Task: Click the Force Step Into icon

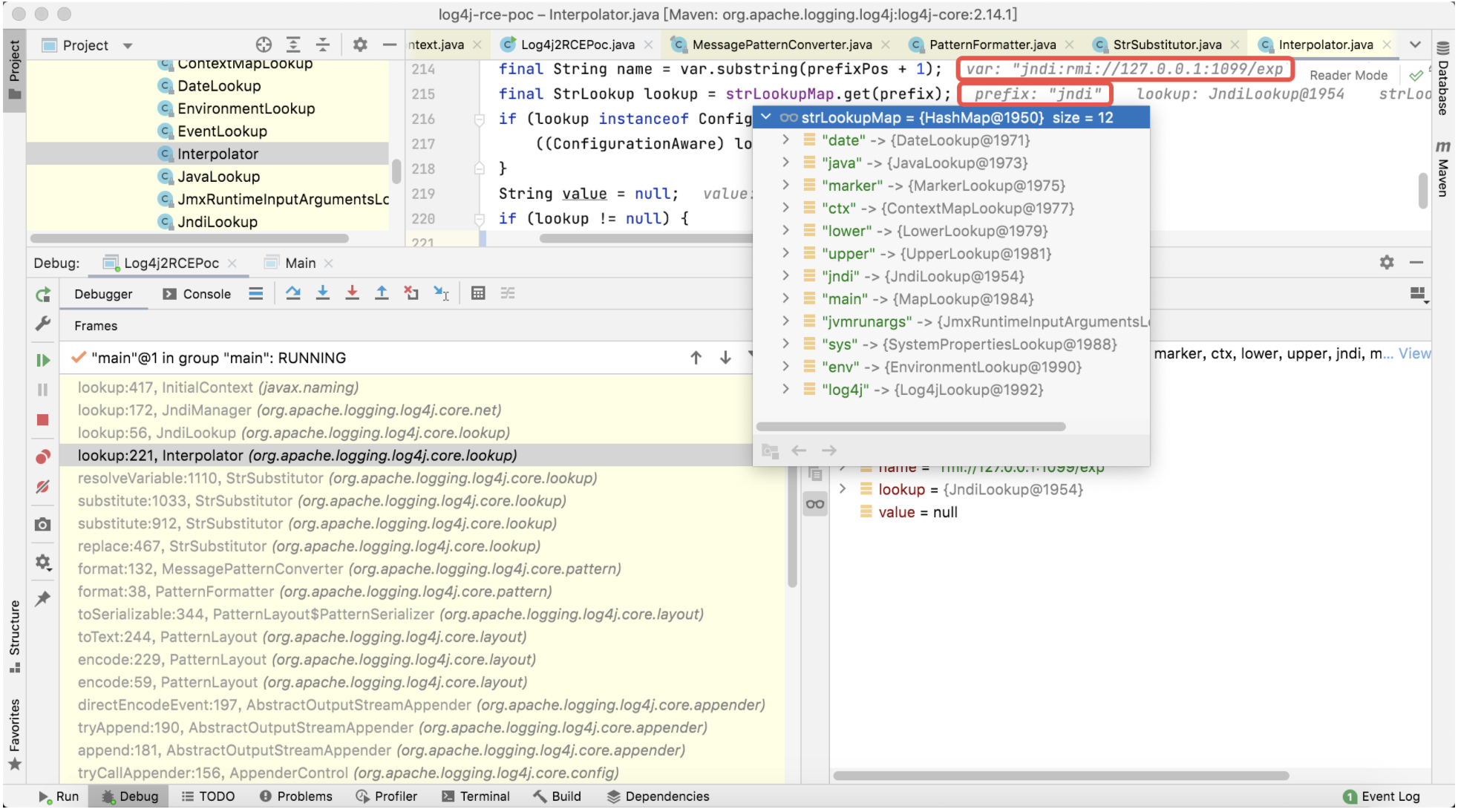Action: tap(353, 293)
